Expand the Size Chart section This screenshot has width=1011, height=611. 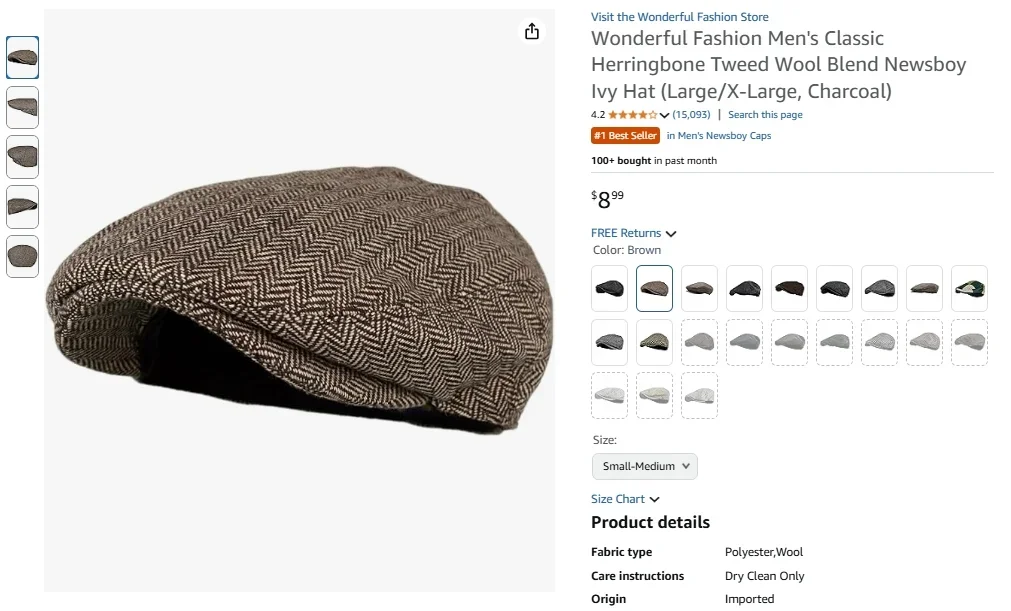click(625, 498)
